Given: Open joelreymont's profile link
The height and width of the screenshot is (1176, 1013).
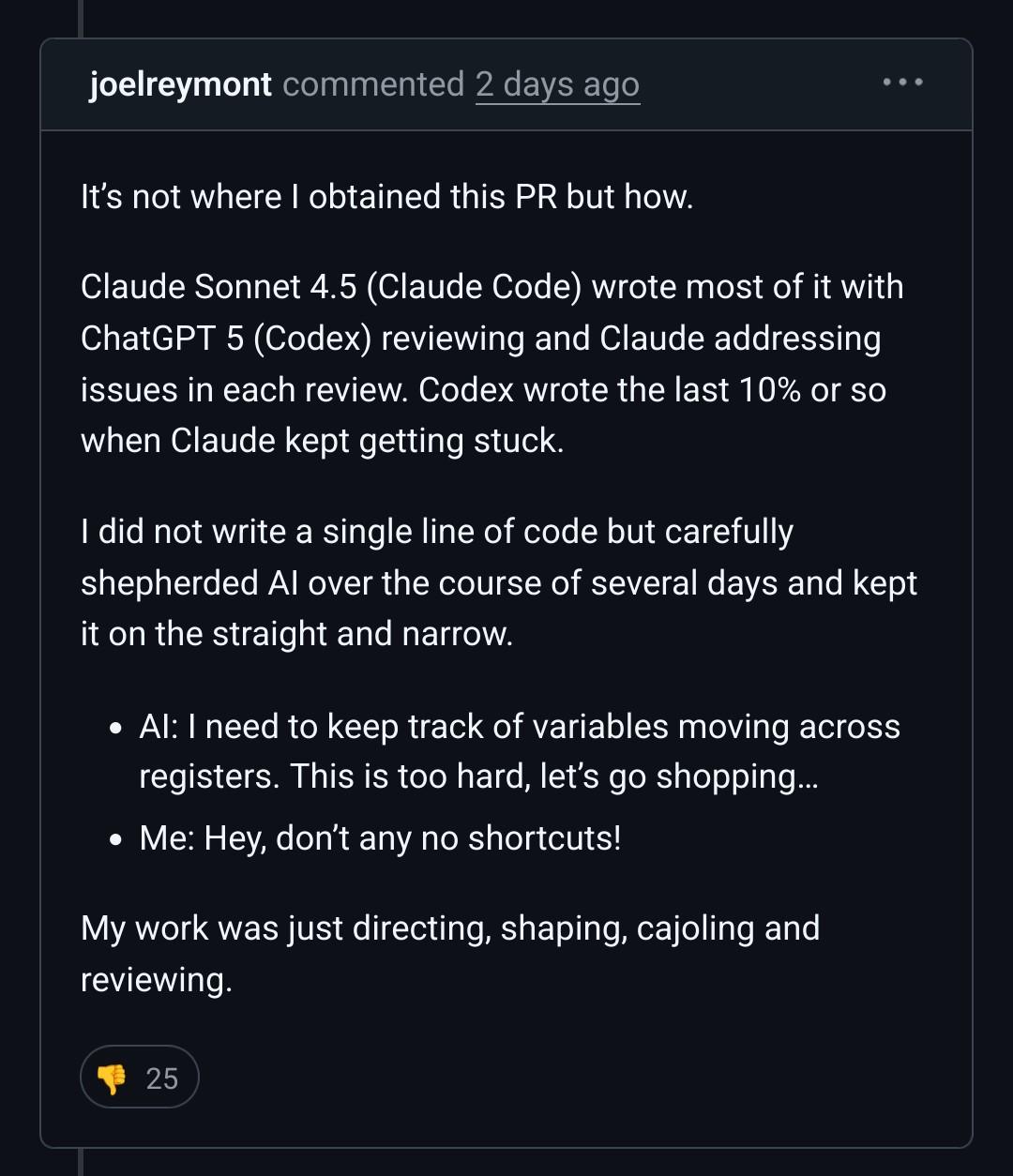Looking at the screenshot, I should (x=180, y=84).
